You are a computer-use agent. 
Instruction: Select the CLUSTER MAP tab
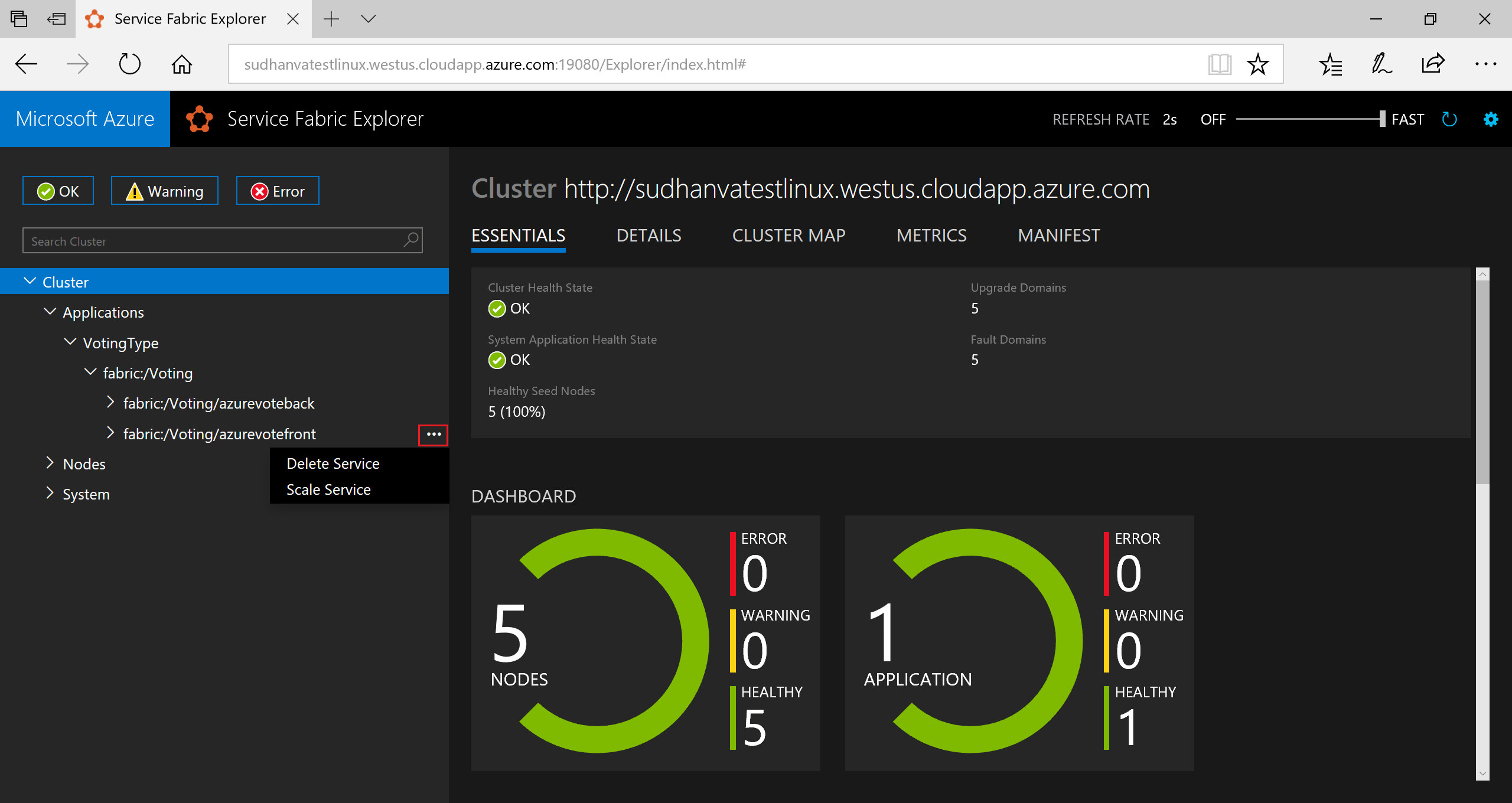point(789,235)
